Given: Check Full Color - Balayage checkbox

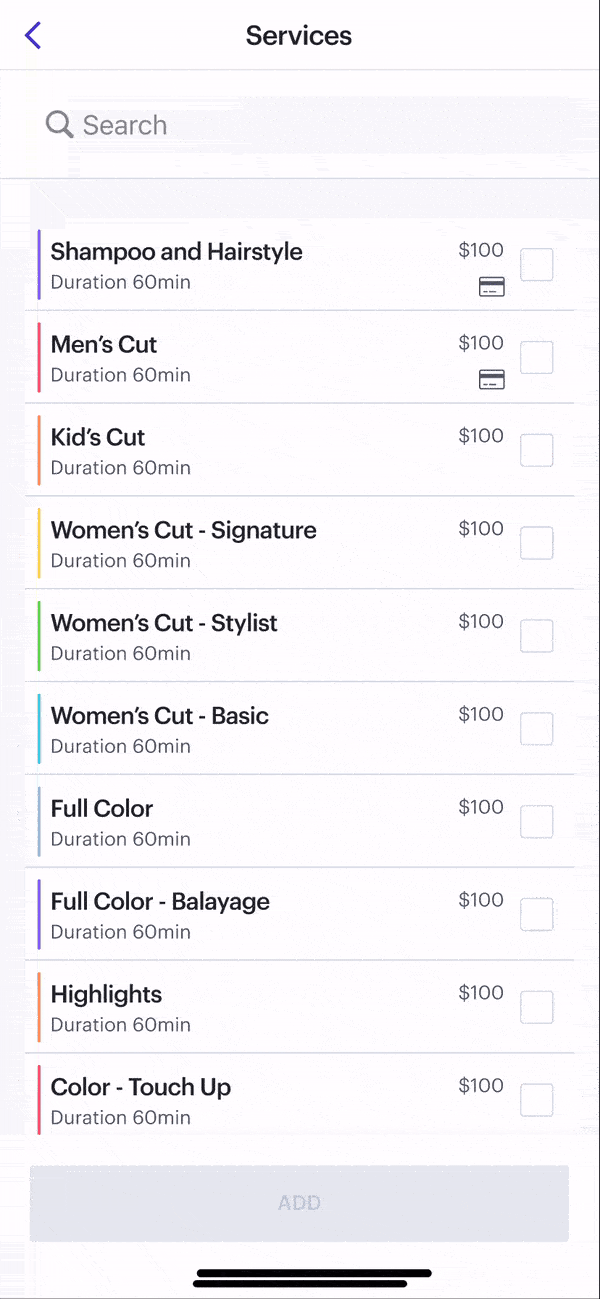Looking at the screenshot, I should [x=537, y=914].
